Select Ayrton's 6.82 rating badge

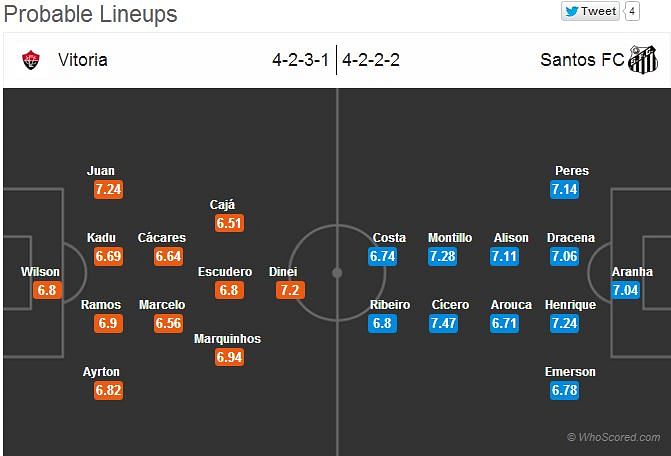click(109, 391)
